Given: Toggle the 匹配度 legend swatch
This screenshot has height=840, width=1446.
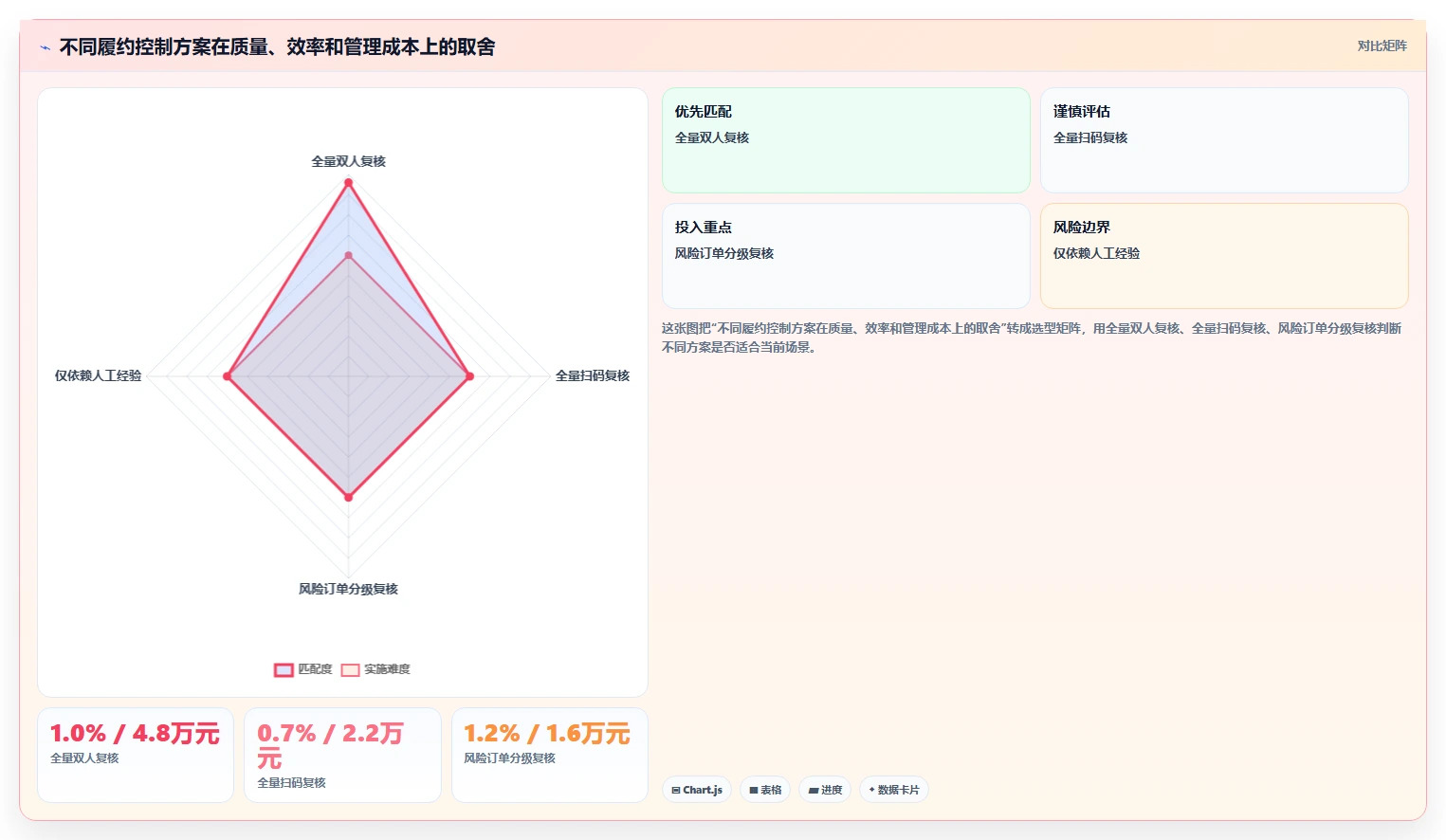Looking at the screenshot, I should point(284,669).
